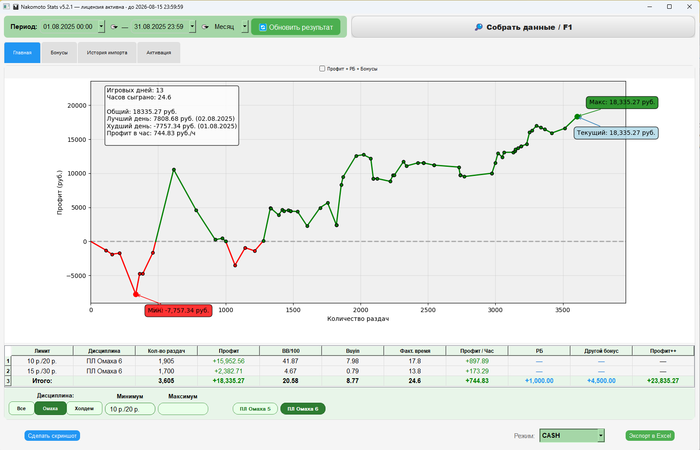Screen dimensions: 700x450
Task: Click the 15 р./30 р. limit cell
Action: (42, 371)
